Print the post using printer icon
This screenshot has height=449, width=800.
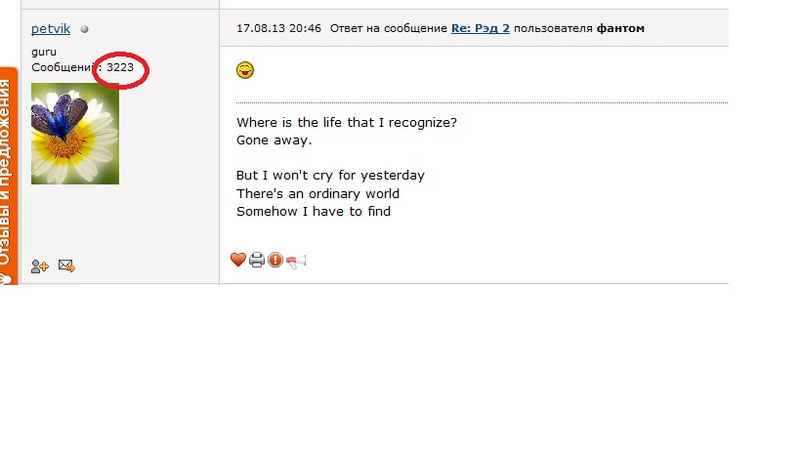257,260
